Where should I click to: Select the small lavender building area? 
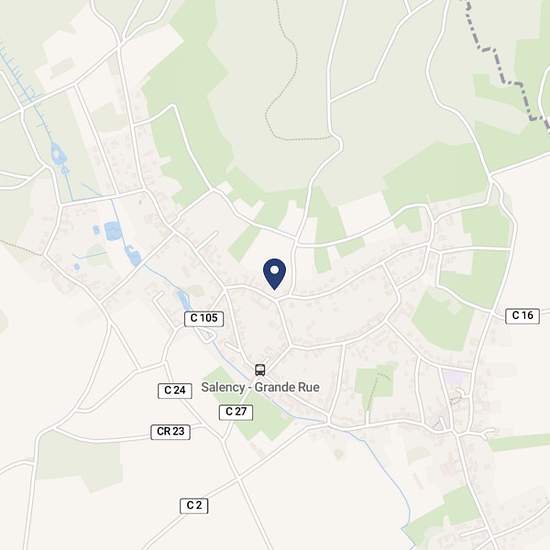[x=454, y=378]
